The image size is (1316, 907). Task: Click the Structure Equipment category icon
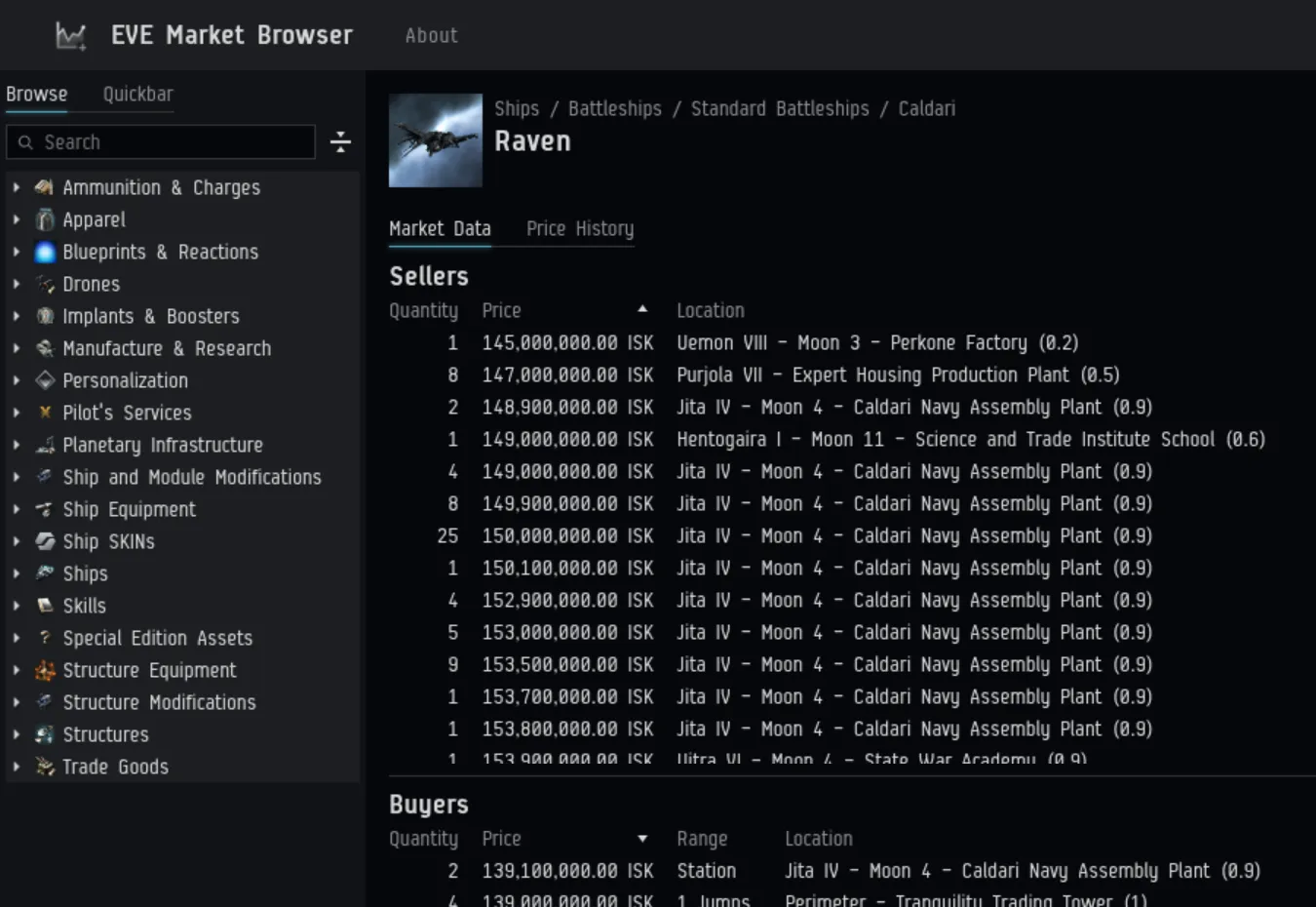point(44,670)
